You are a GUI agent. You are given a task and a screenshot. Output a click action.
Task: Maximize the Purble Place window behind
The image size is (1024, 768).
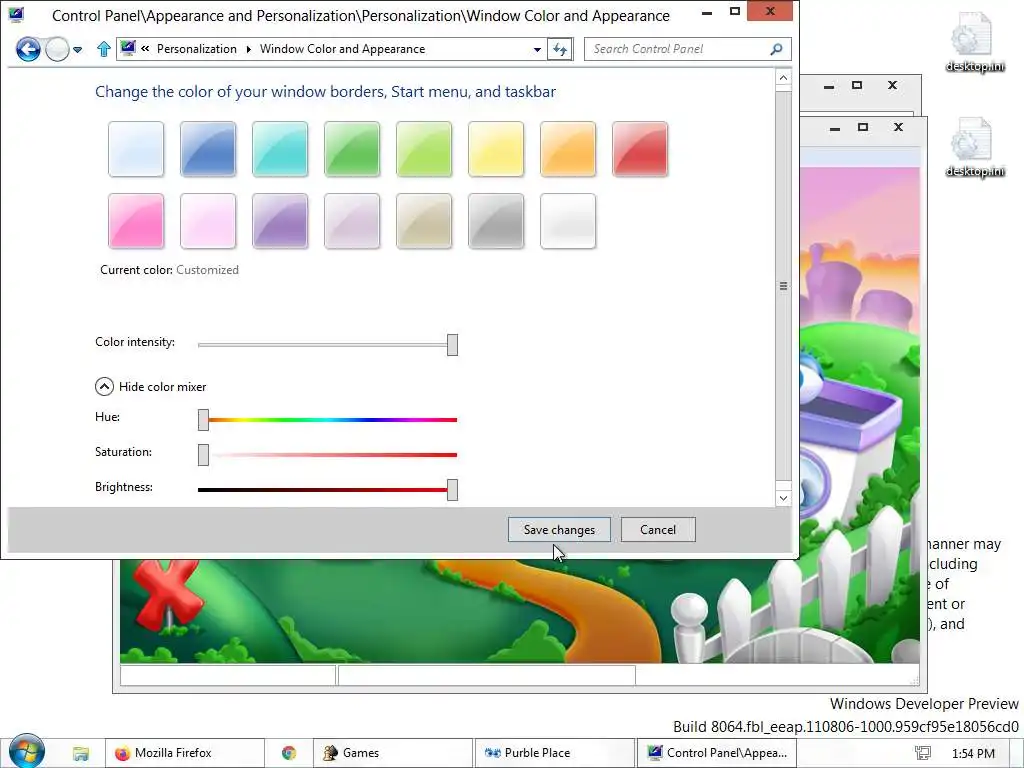point(863,127)
